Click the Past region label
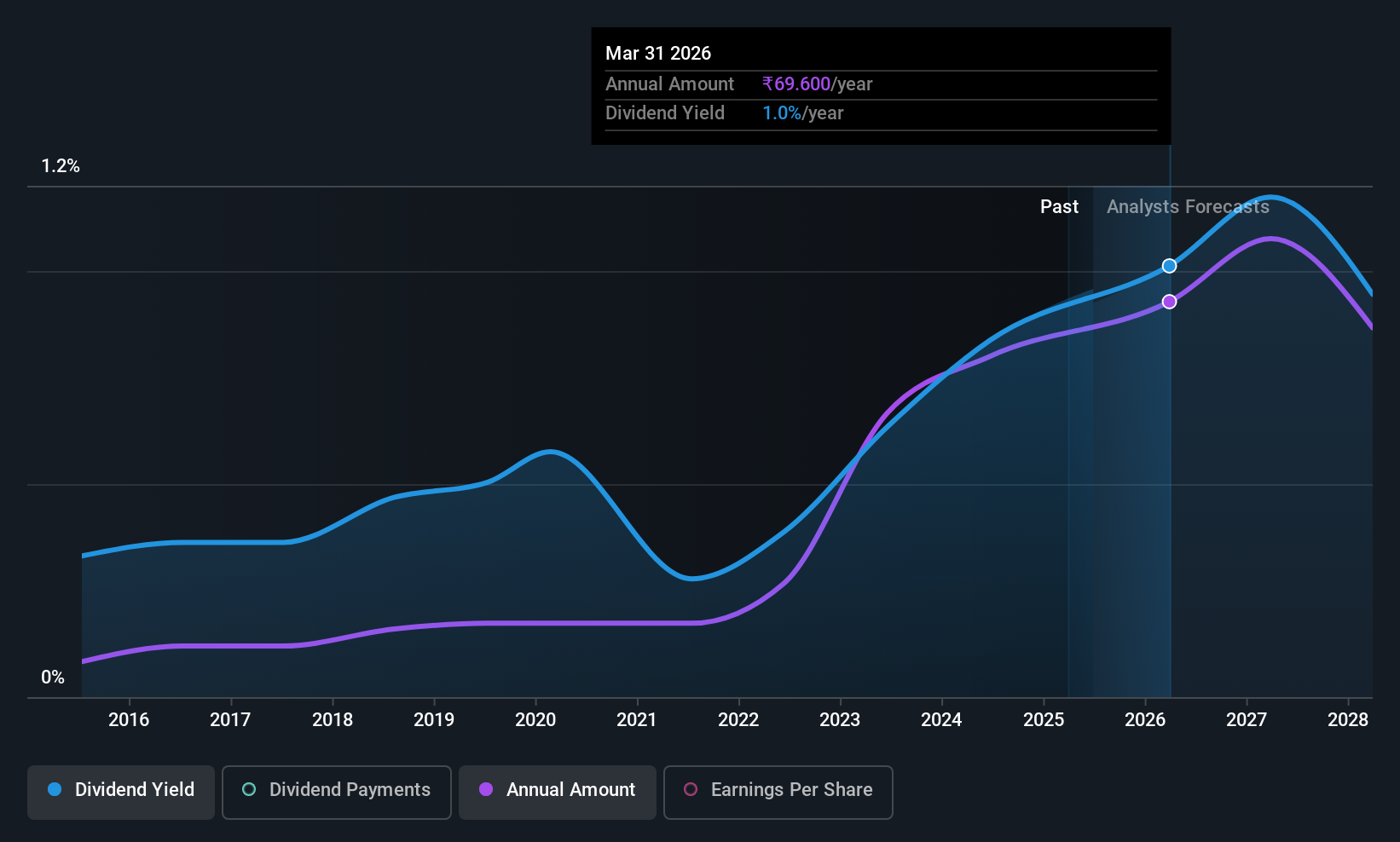This screenshot has height=842, width=1400. 1059,206
